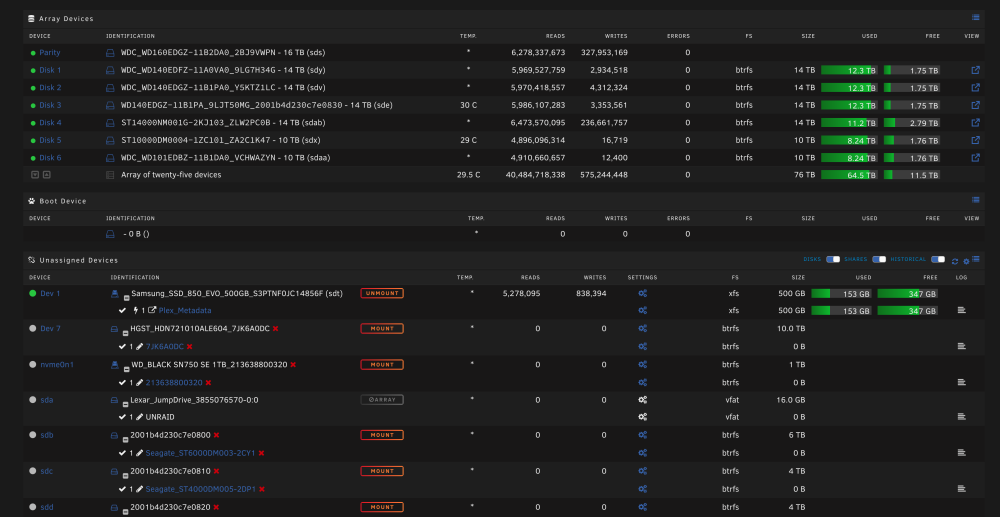
Task: Remove the HGST_HDN721010ALE604 device with red X
Action: [x=276, y=329]
